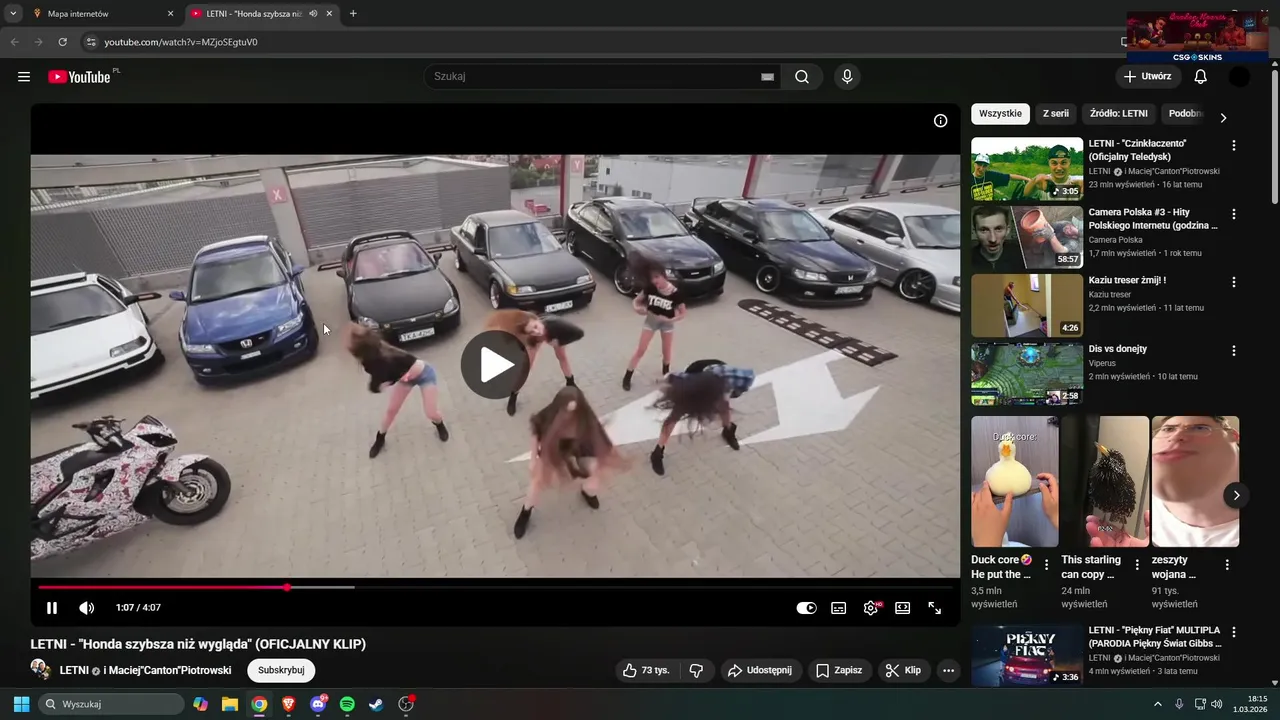
Task: Open the YouTube hamburger guide menu
Action: [24, 77]
